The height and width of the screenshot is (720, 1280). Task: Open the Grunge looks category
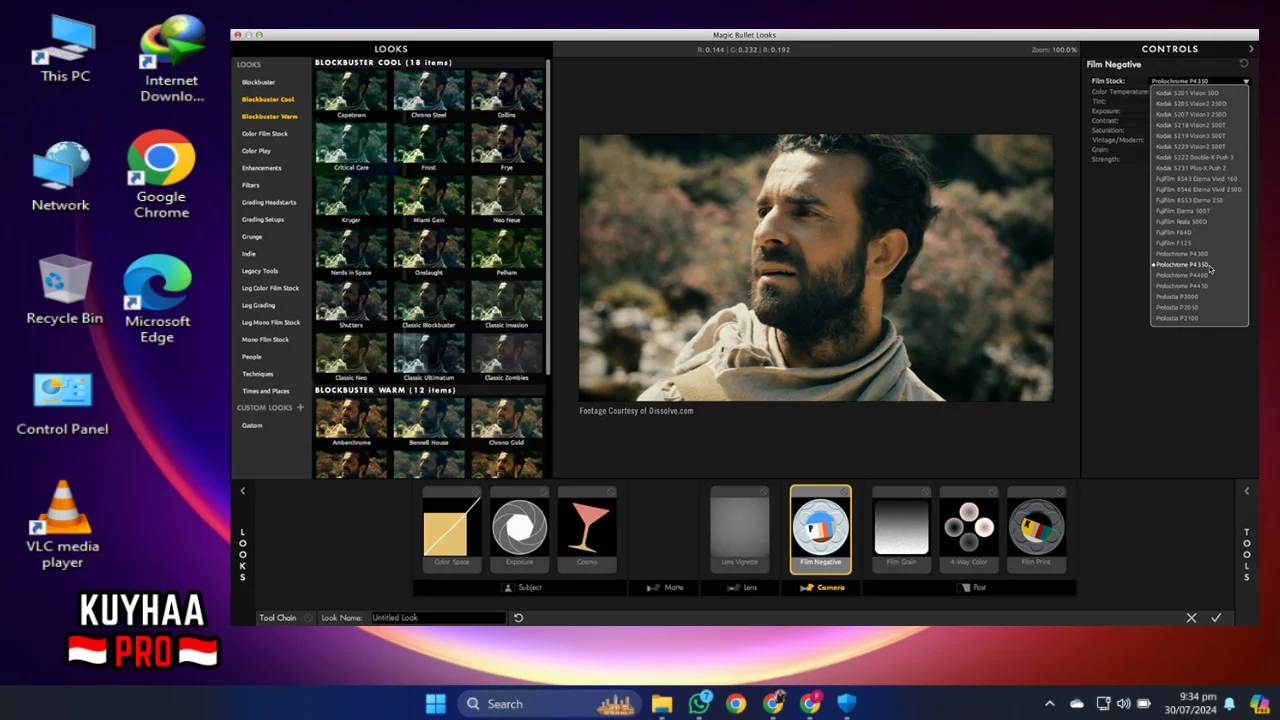pyautogui.click(x=252, y=237)
